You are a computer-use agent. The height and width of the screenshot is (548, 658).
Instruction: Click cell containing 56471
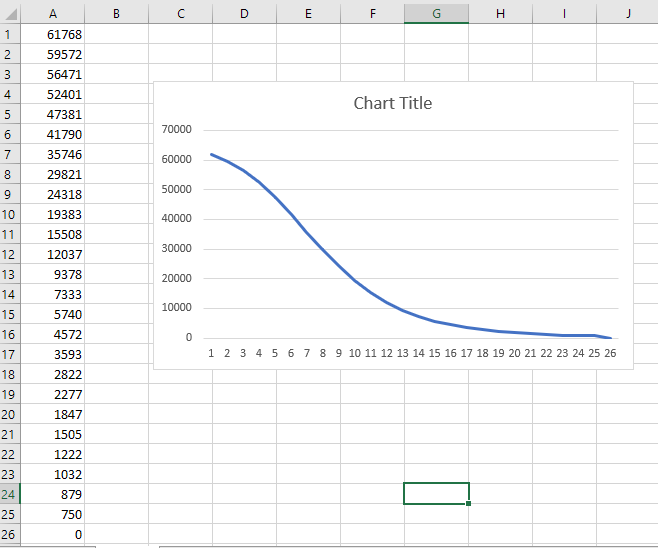[x=52, y=74]
